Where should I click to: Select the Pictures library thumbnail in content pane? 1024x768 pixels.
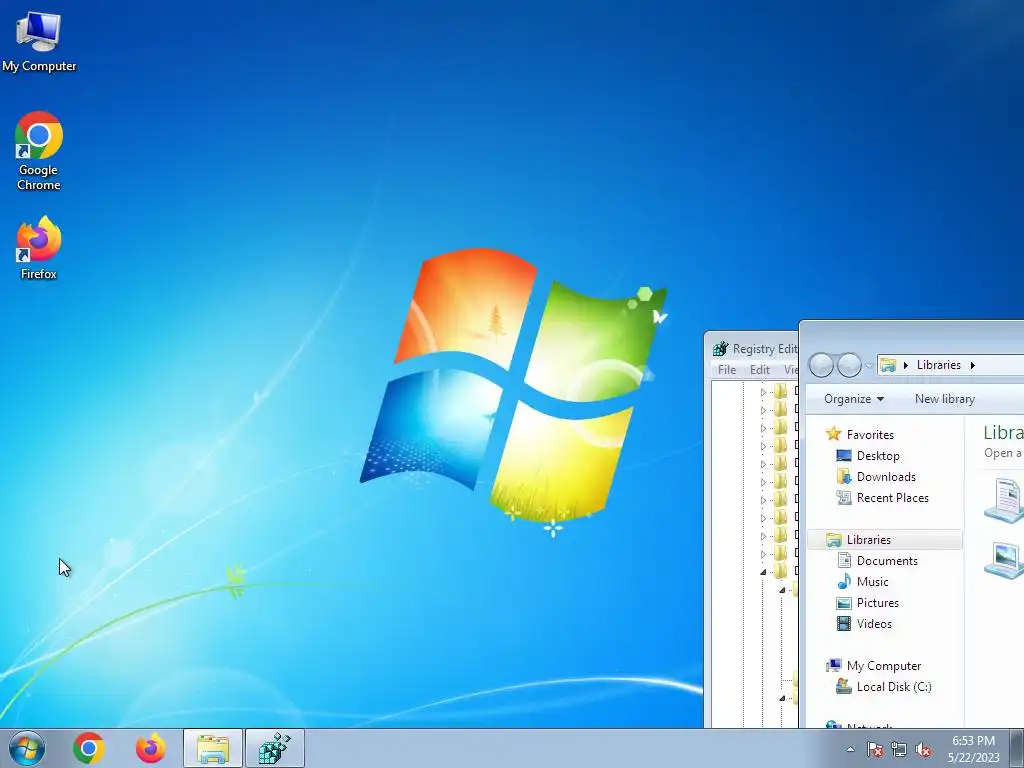click(x=1004, y=560)
